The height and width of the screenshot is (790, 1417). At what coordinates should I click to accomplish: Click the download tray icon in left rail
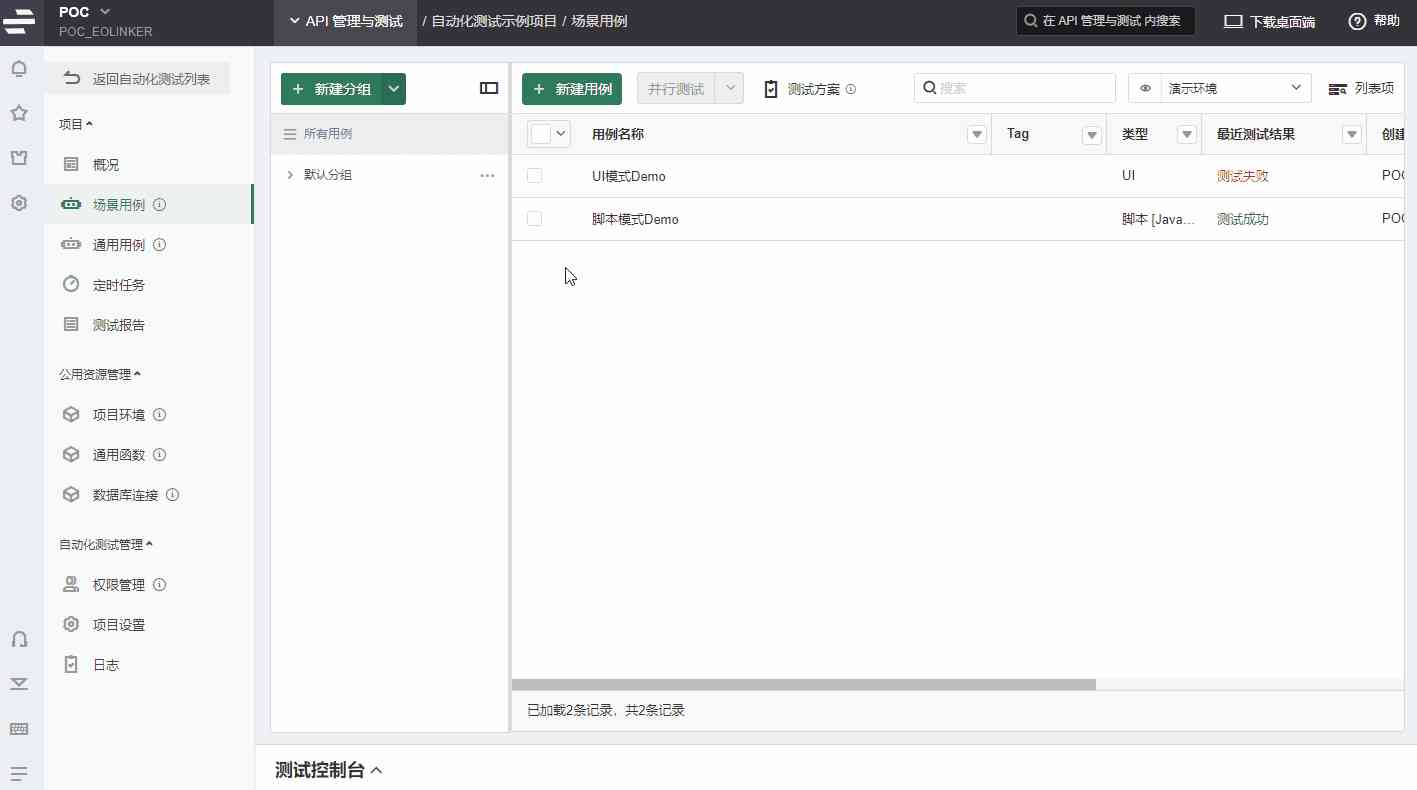coord(19,684)
